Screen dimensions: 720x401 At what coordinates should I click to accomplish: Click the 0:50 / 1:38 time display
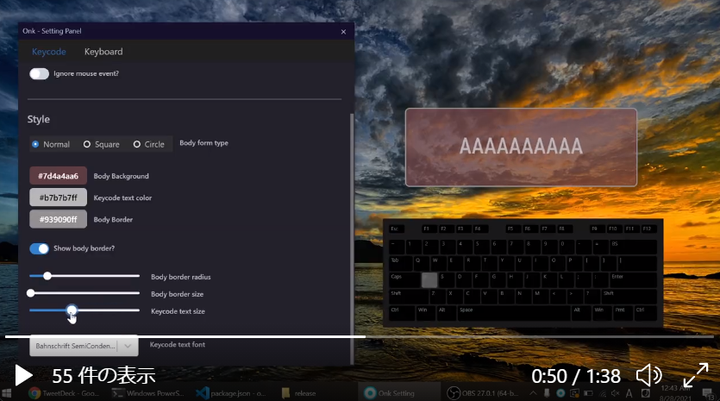[576, 376]
